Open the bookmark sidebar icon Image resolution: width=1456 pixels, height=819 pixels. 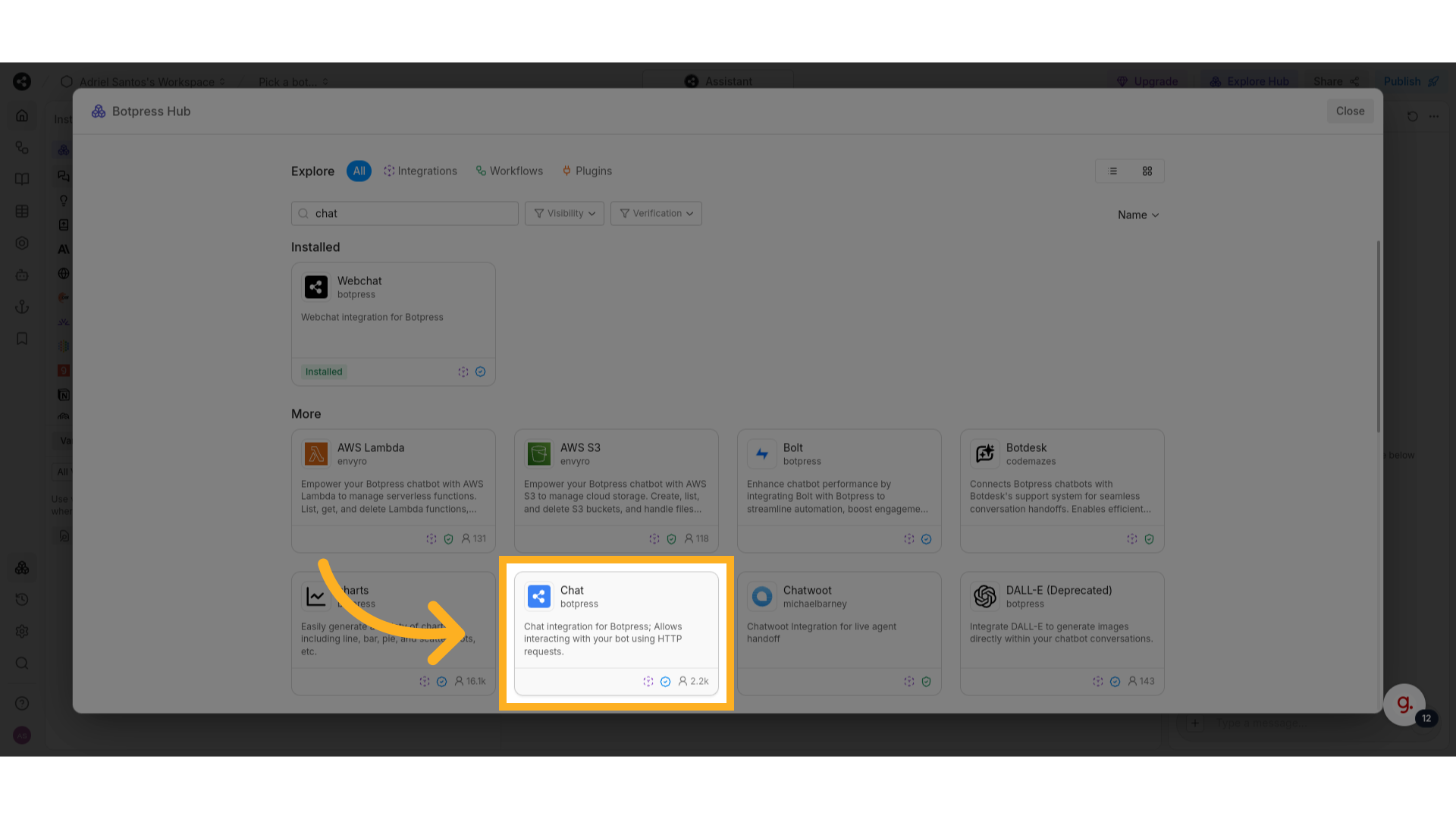(22, 338)
